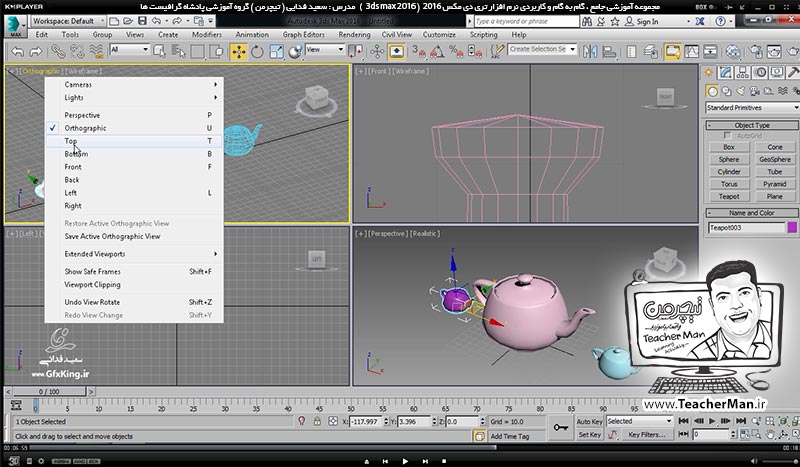The width and height of the screenshot is (800, 467).
Task: Toggle the 3D Snaps button
Action: [x=418, y=52]
